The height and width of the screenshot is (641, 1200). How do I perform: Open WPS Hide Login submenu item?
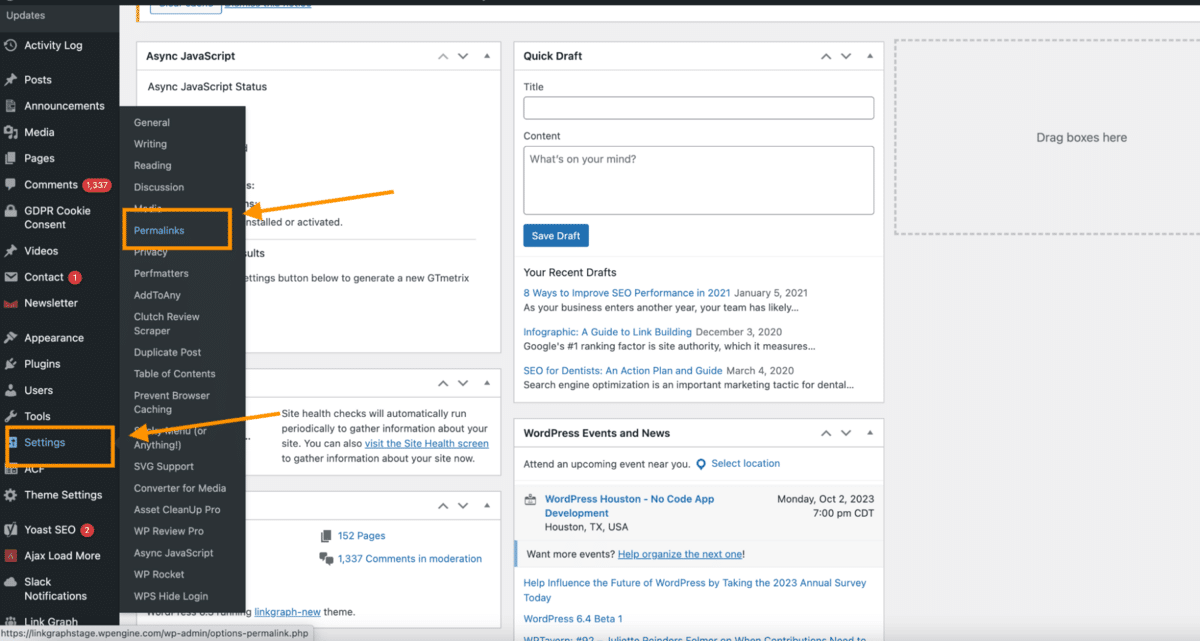coord(171,597)
